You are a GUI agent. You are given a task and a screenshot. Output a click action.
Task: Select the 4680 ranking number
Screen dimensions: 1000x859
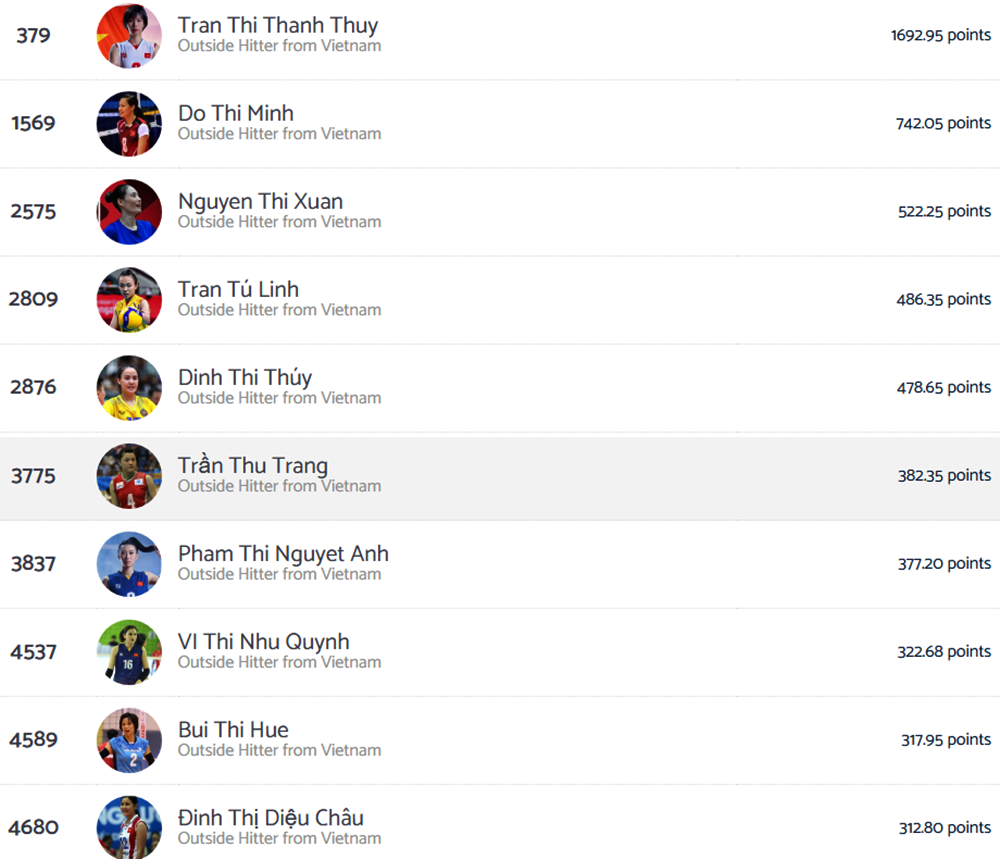click(33, 827)
